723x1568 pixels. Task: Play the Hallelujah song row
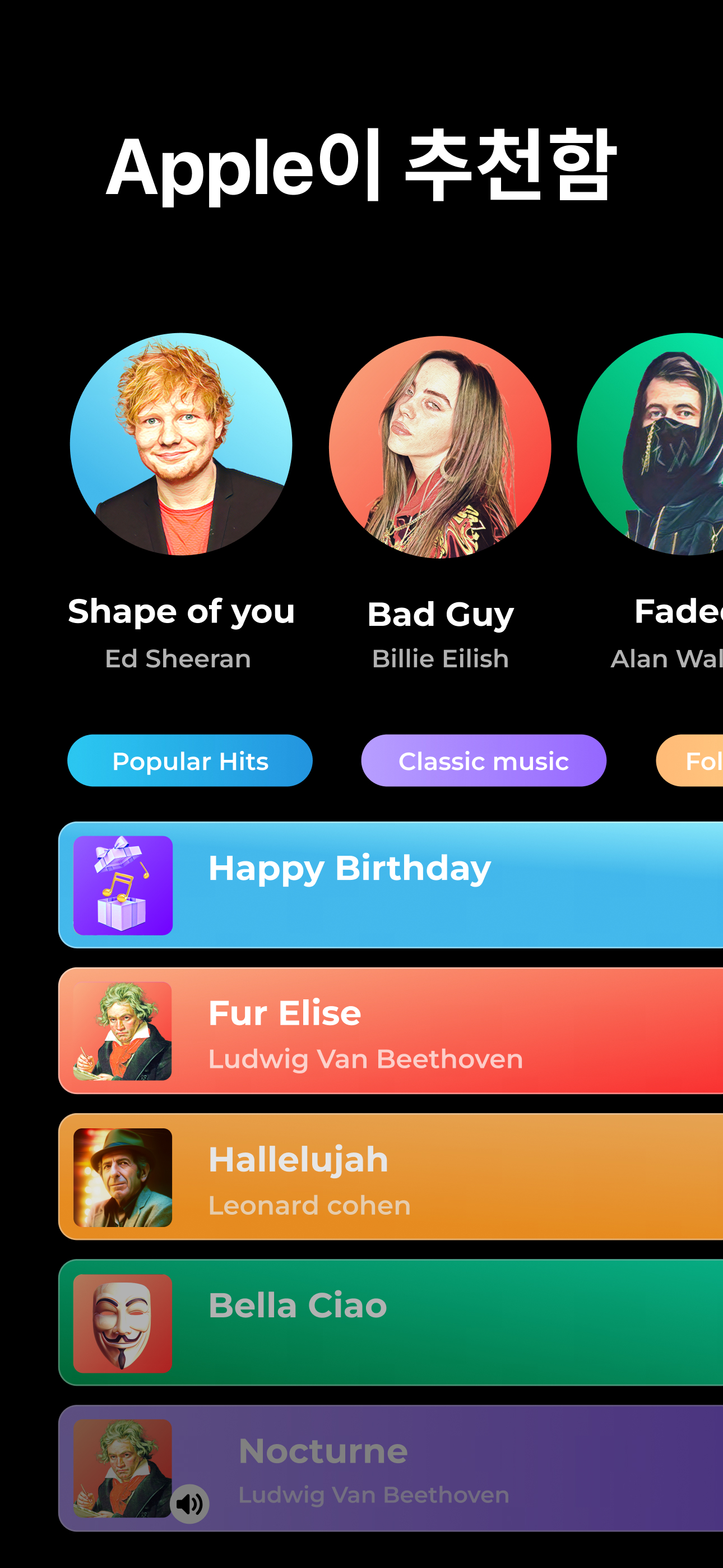[x=391, y=1177]
